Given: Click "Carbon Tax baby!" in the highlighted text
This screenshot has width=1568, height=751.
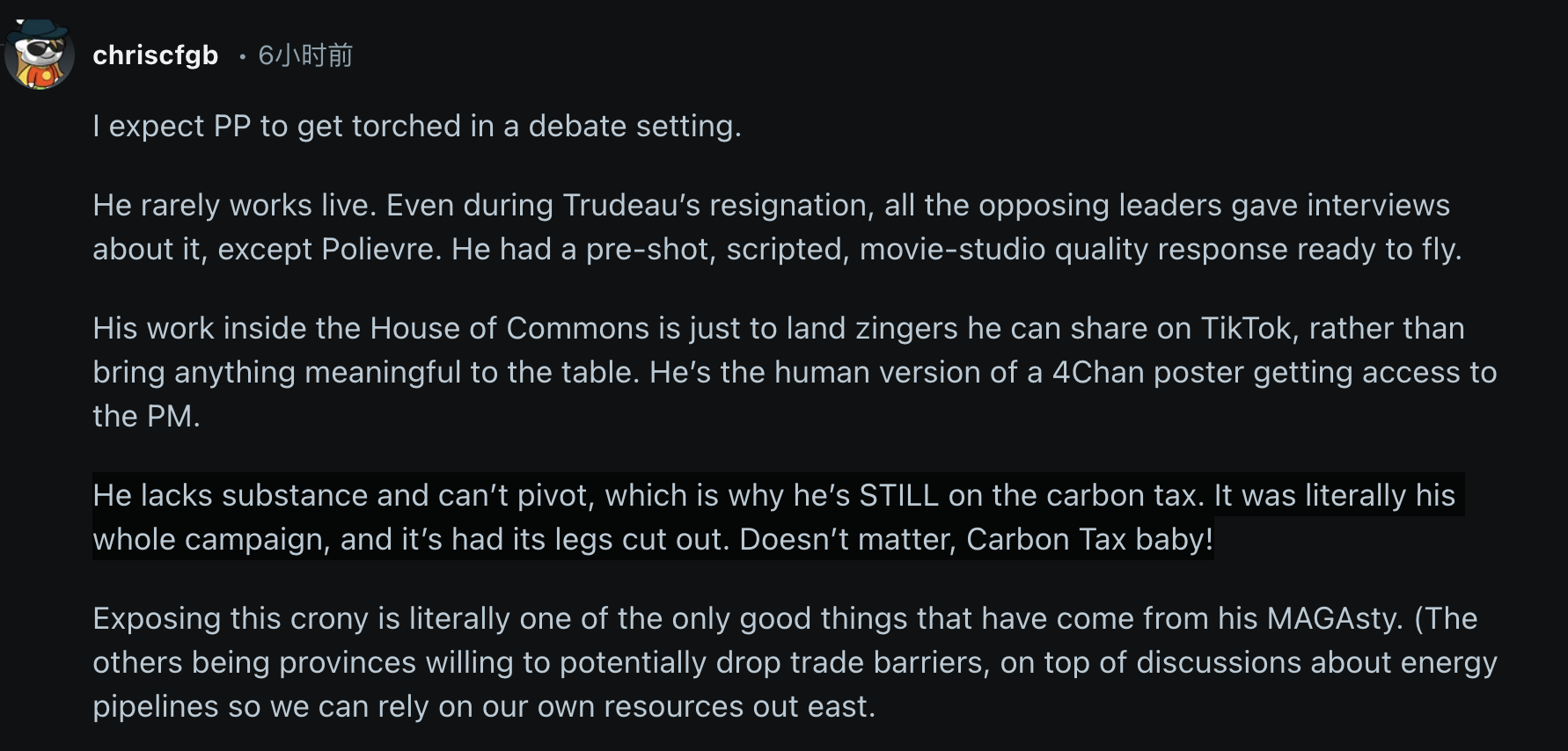Looking at the screenshot, I should pos(1090,540).
